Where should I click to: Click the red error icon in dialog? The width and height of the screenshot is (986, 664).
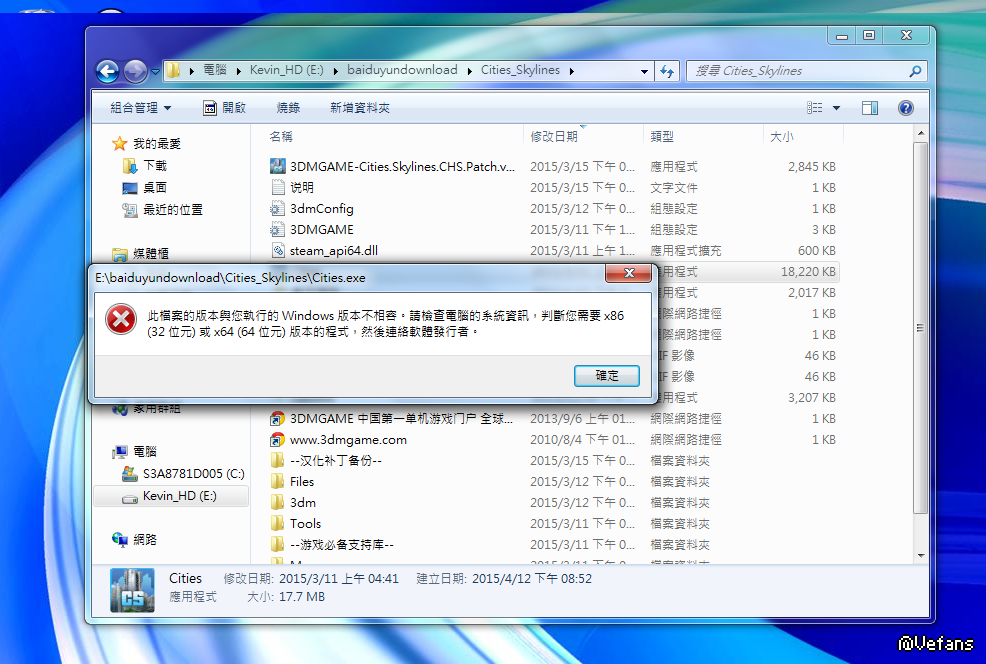[x=121, y=319]
